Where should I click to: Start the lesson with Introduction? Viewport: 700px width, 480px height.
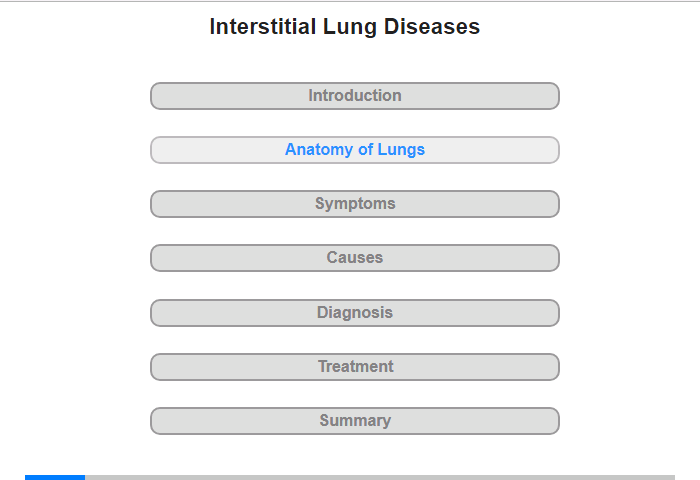pos(355,96)
